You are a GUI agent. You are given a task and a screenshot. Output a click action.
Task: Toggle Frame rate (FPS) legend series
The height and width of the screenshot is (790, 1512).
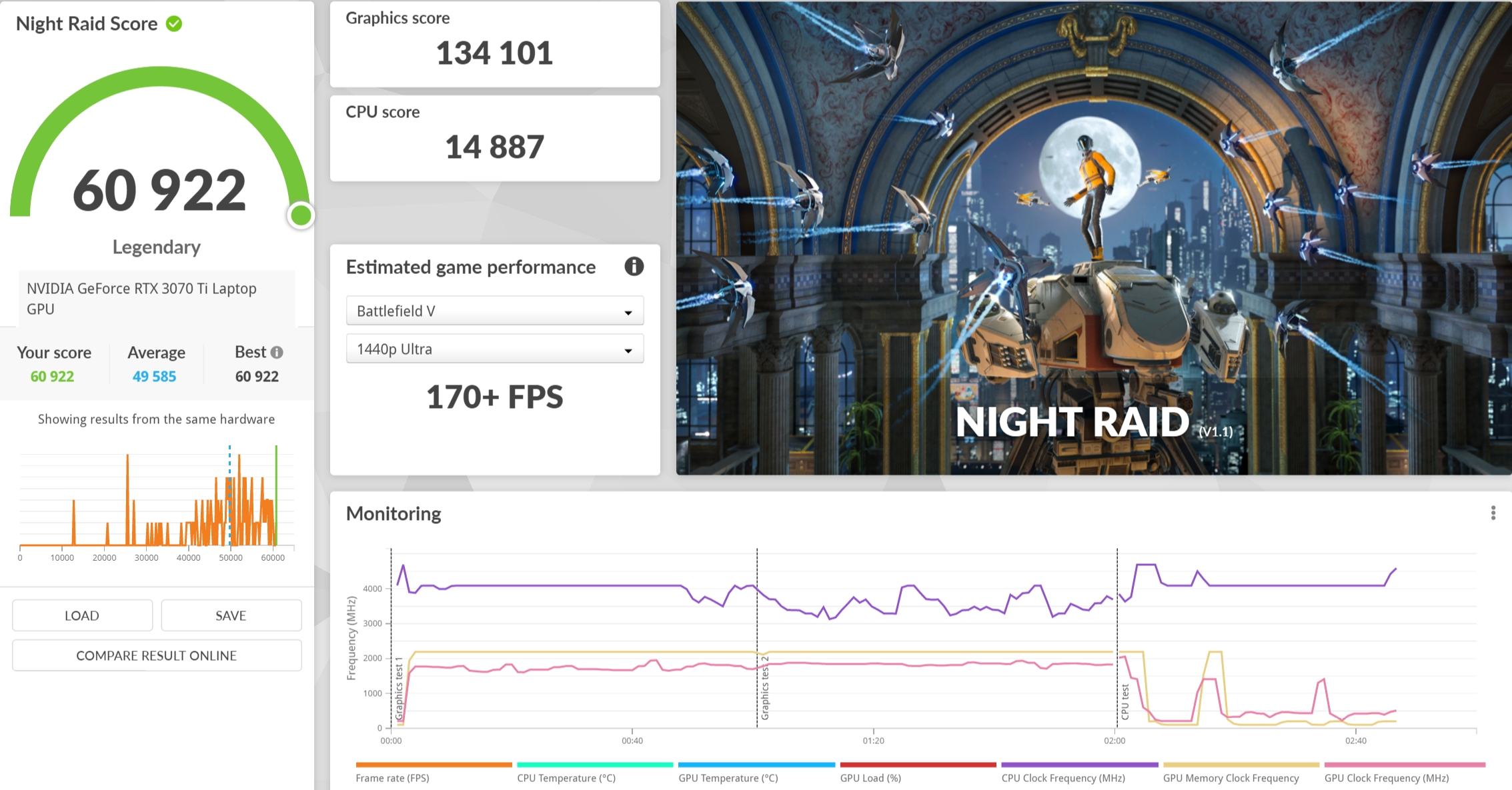click(x=434, y=773)
